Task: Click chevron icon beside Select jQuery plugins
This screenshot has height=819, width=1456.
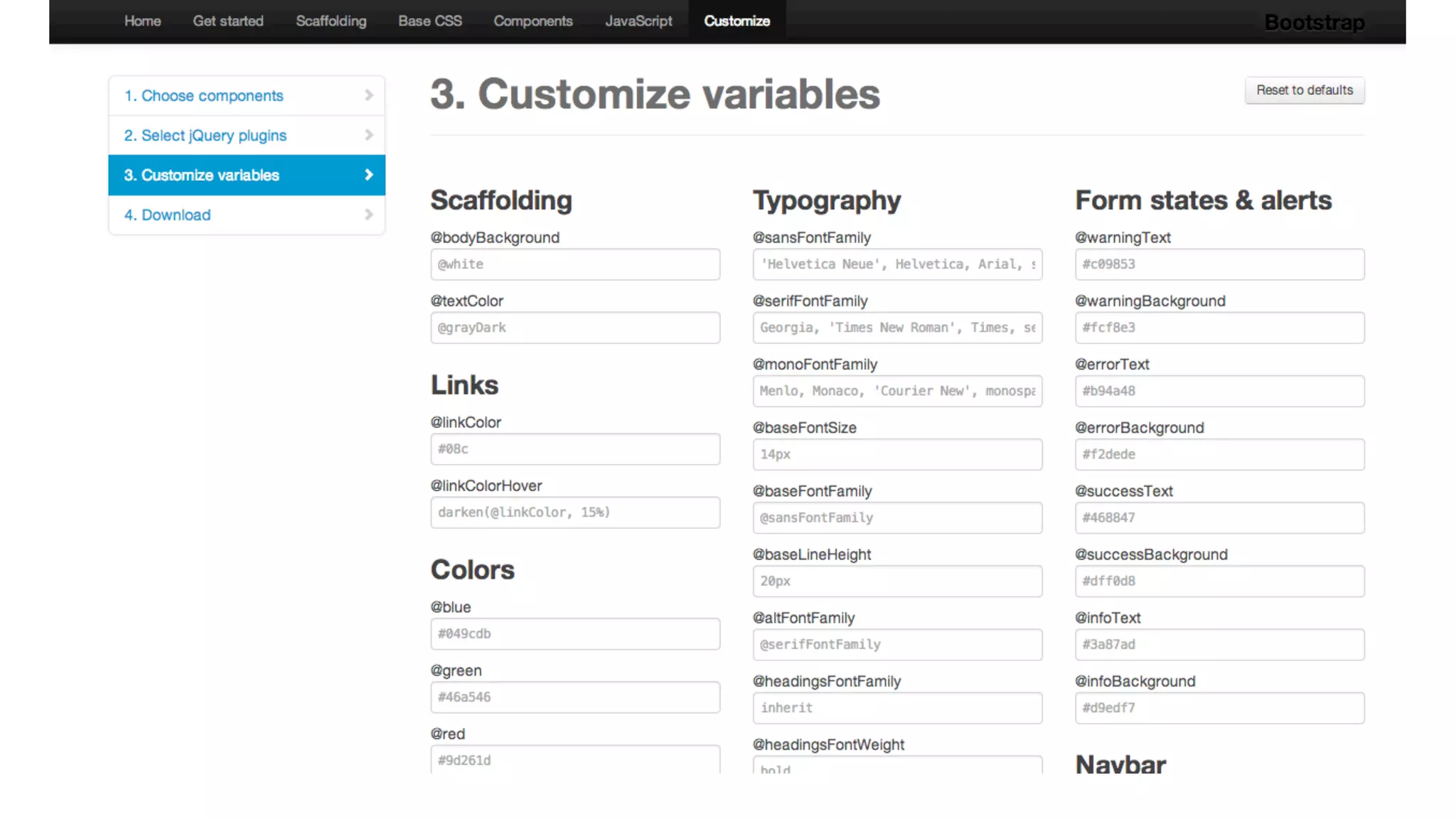Action: point(368,135)
